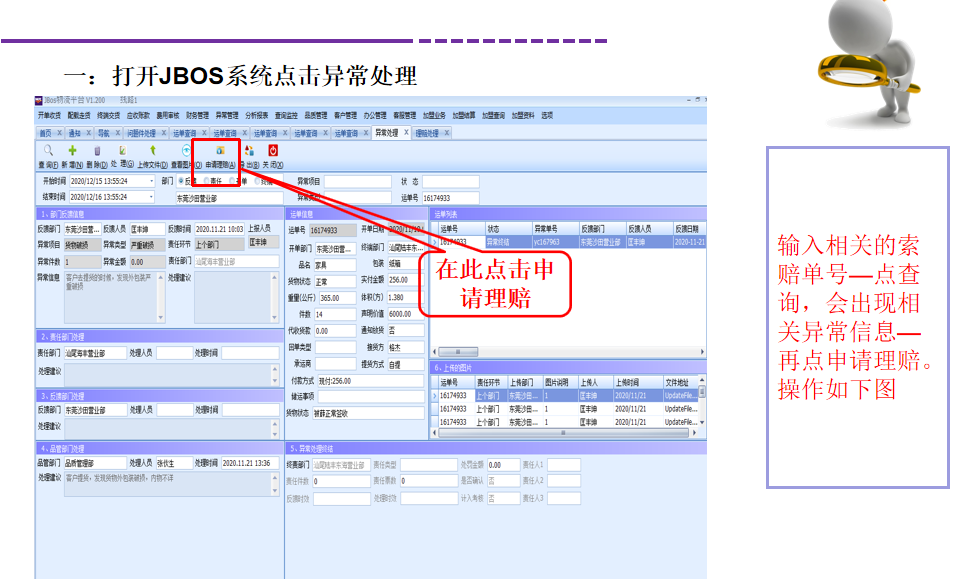Screen dimensions: 960x587
Task: Click the 处罚金额 field
Action: pyautogui.click(x=503, y=465)
